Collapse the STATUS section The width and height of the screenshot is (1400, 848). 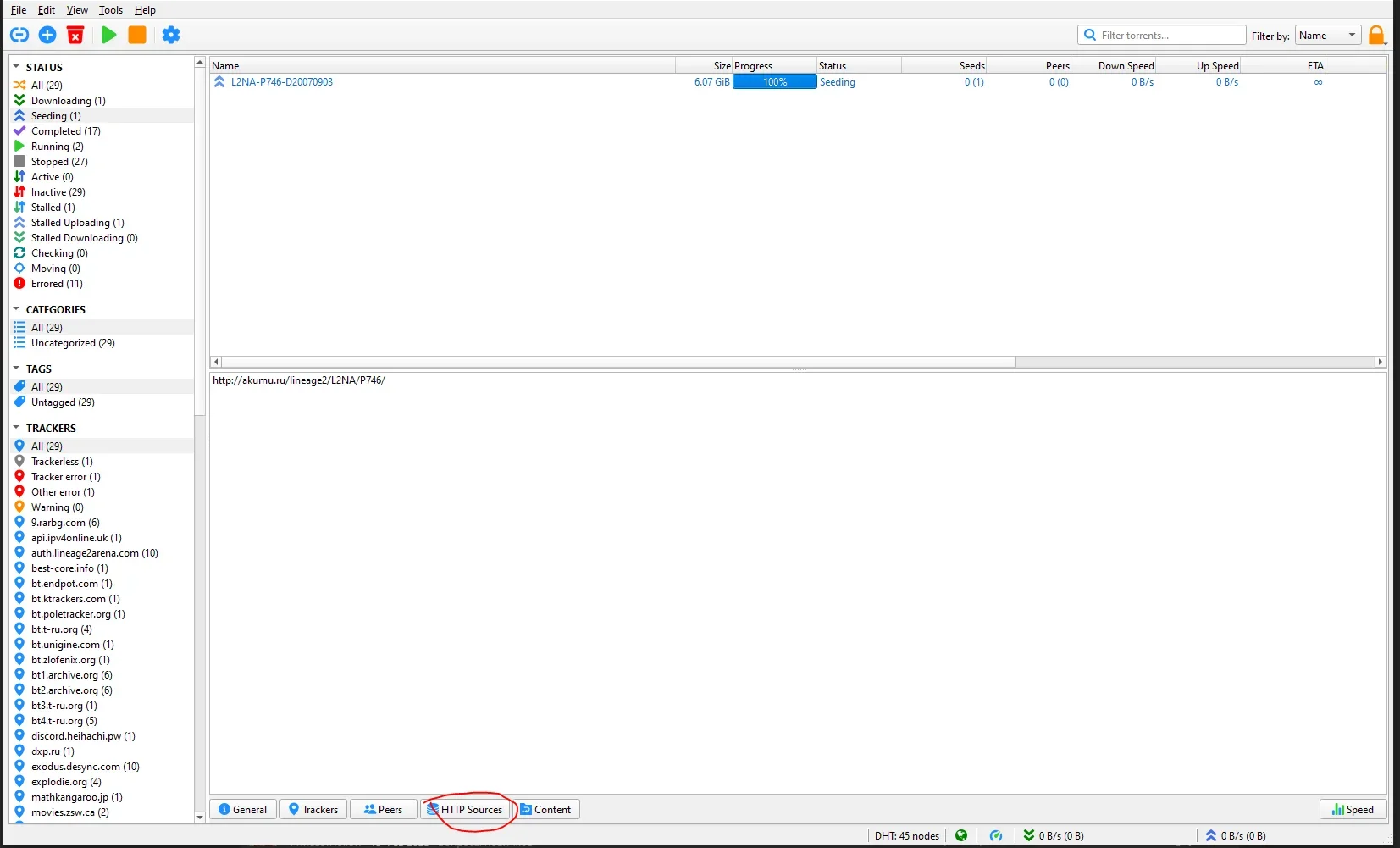(x=16, y=67)
